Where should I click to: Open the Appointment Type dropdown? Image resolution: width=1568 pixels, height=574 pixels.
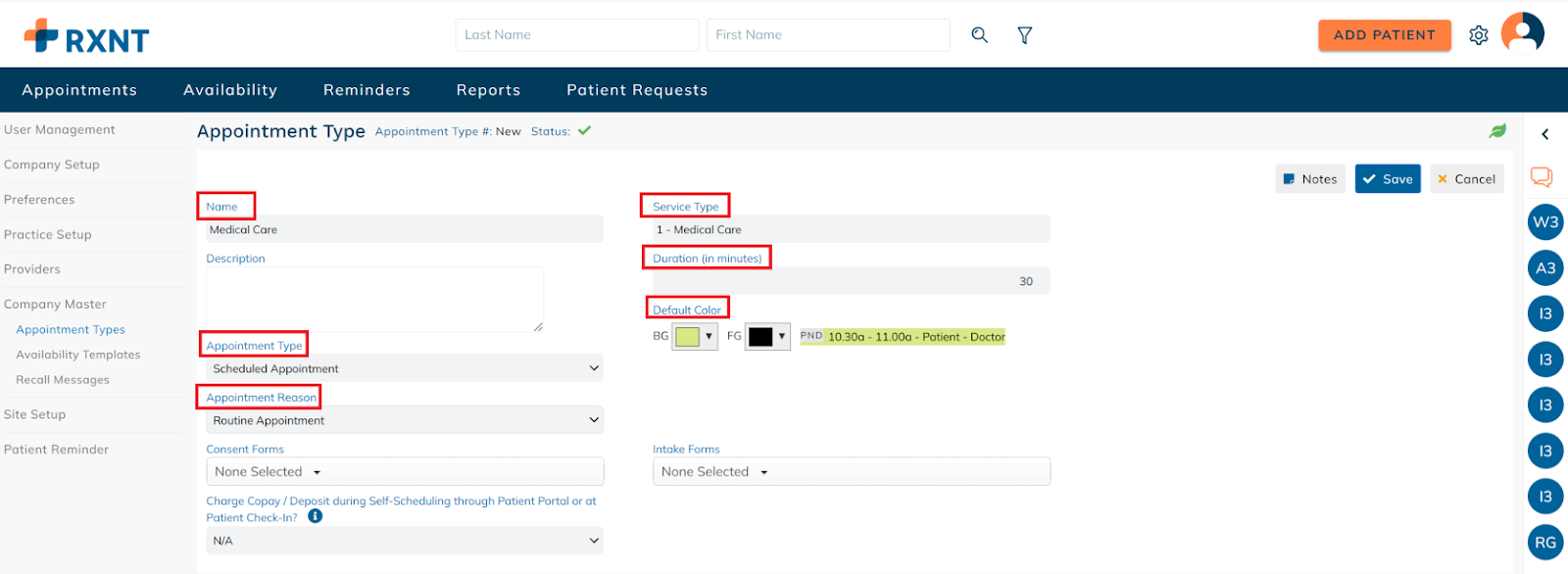(x=405, y=369)
